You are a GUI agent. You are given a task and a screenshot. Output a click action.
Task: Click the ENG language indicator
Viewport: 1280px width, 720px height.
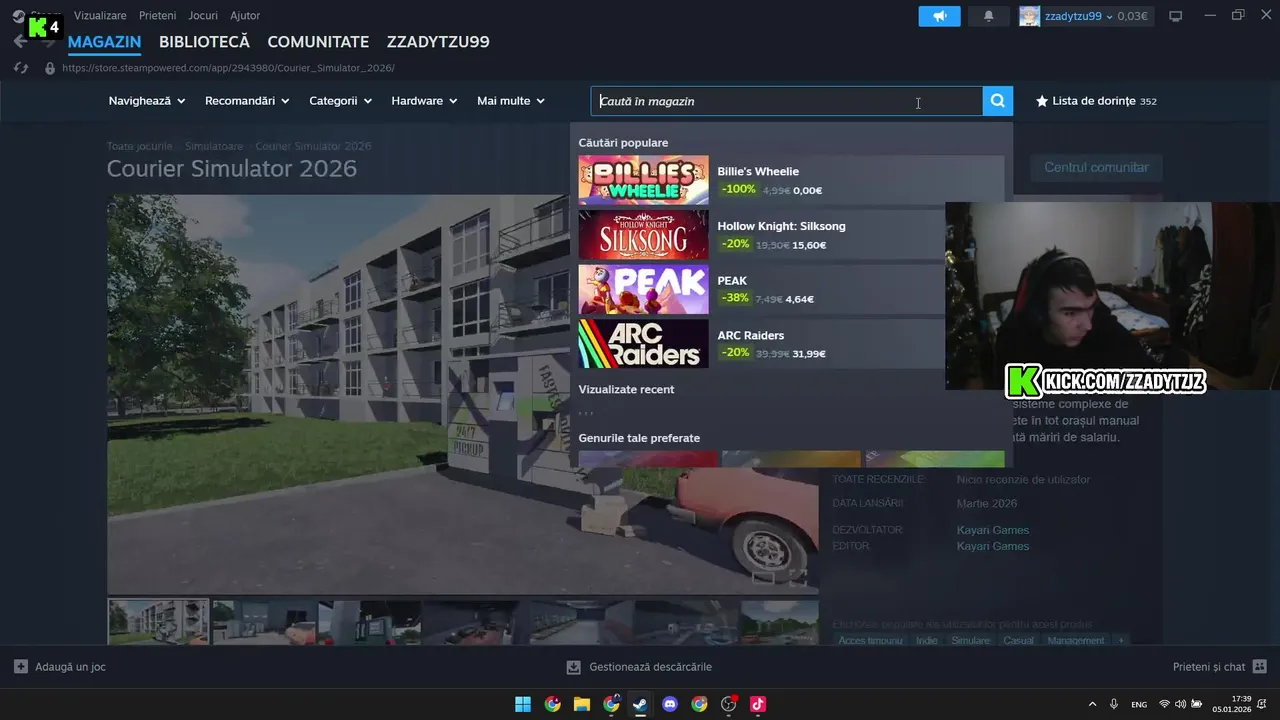click(x=1139, y=704)
